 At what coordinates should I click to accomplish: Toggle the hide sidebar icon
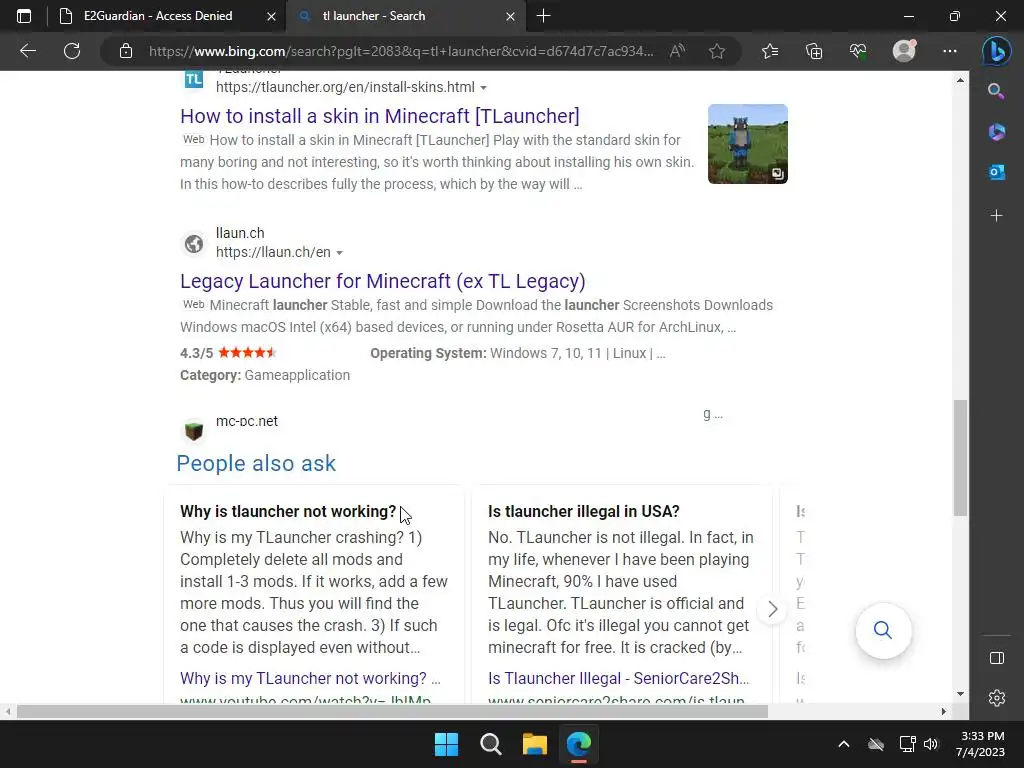tap(997, 658)
